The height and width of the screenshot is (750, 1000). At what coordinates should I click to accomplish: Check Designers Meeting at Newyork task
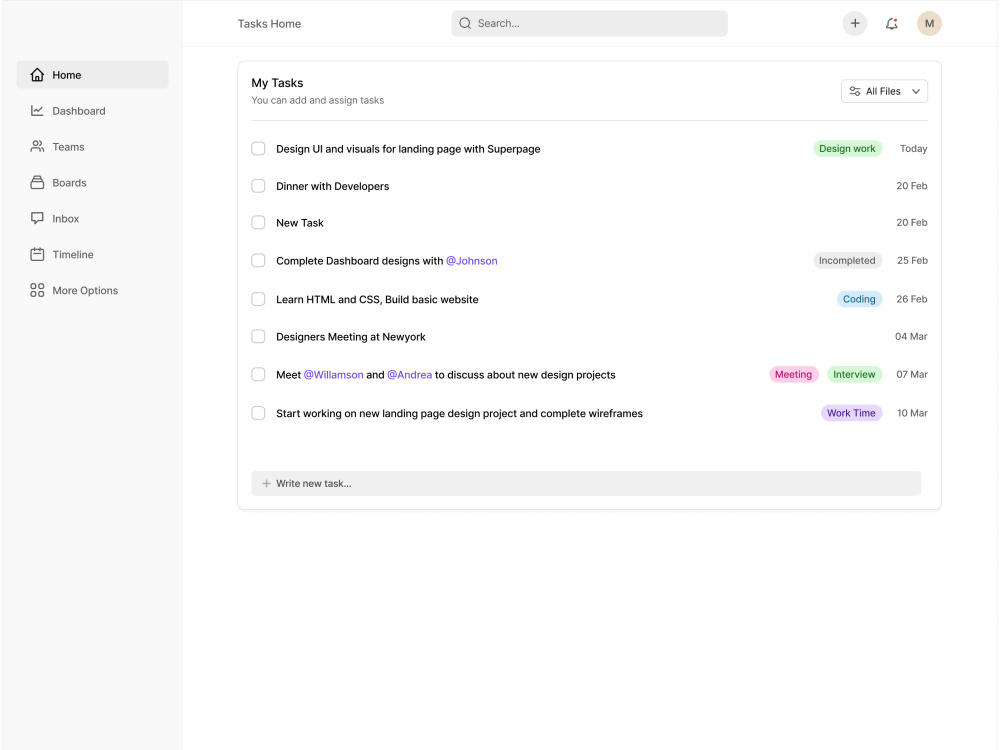[x=258, y=336]
